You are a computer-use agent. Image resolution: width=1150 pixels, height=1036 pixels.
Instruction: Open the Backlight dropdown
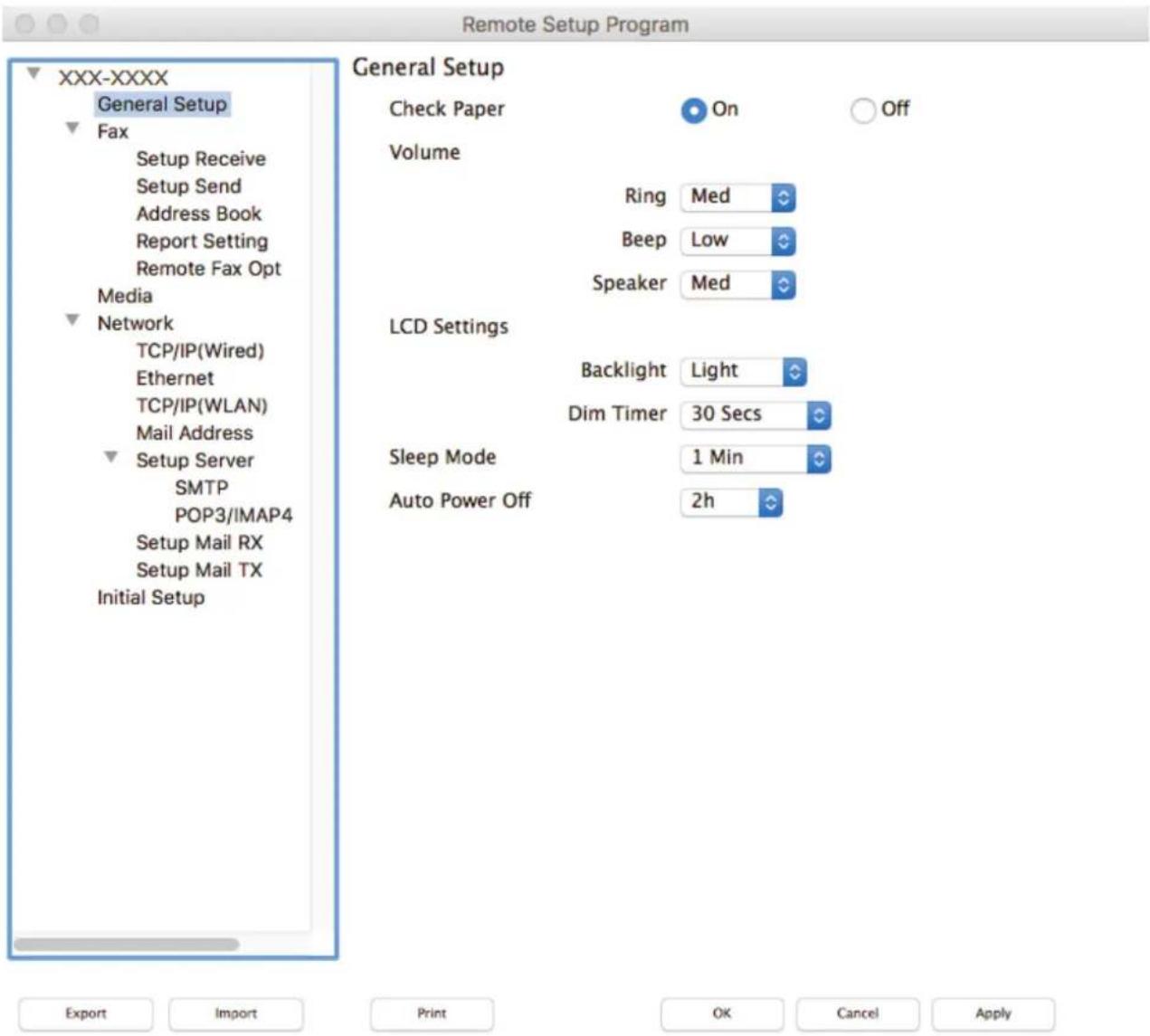tap(744, 371)
